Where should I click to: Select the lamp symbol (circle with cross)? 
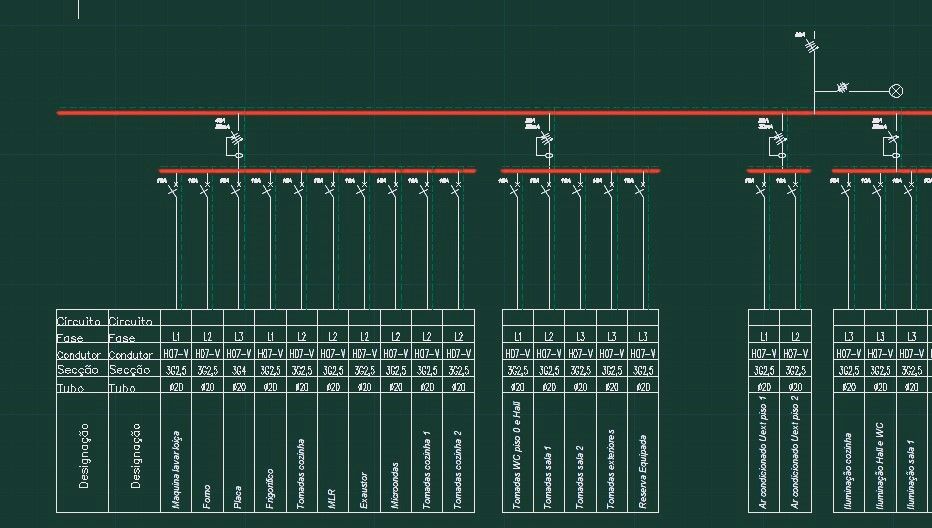pos(896,91)
